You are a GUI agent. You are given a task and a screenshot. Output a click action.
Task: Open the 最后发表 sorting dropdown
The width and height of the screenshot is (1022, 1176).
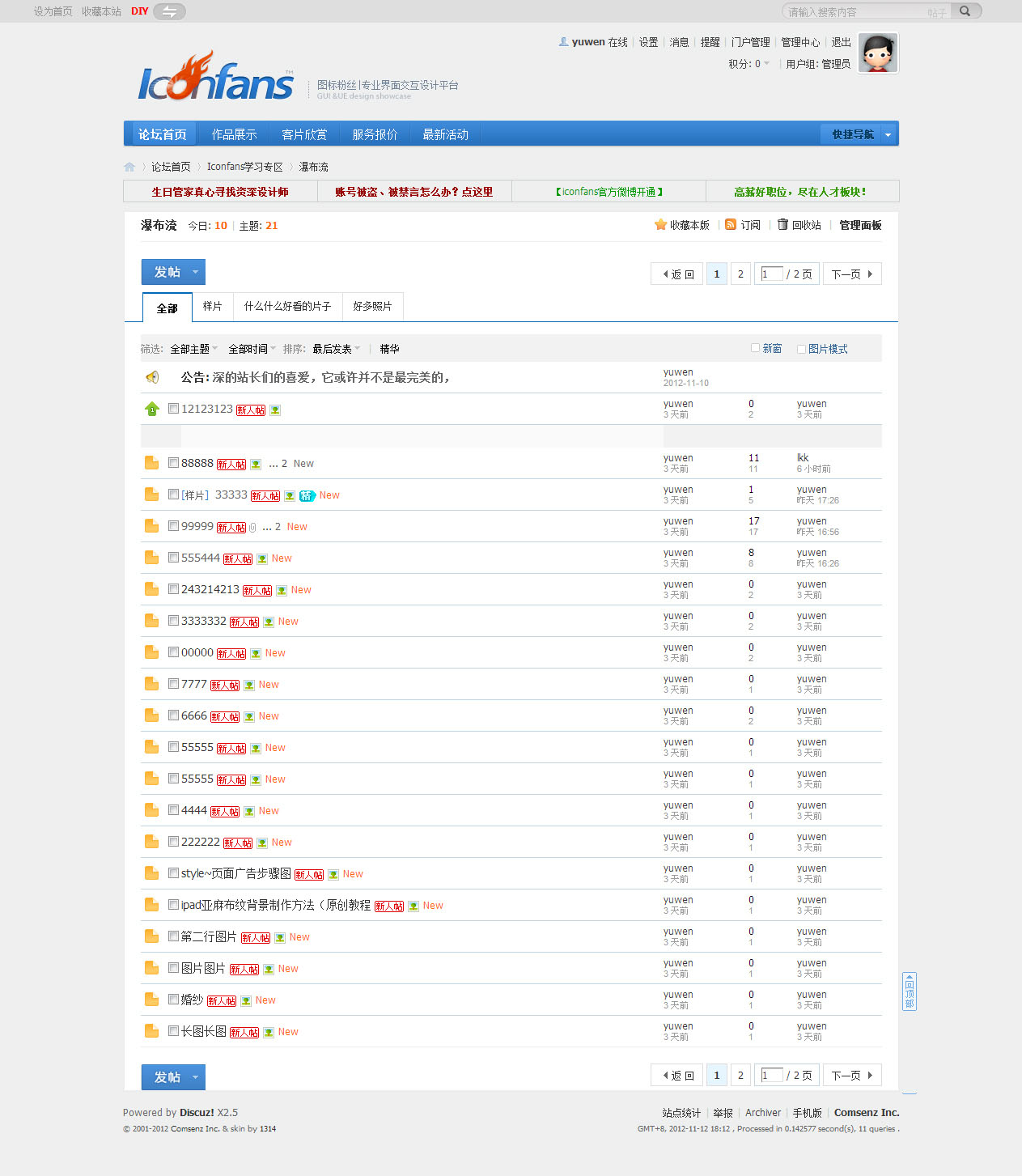coord(334,348)
